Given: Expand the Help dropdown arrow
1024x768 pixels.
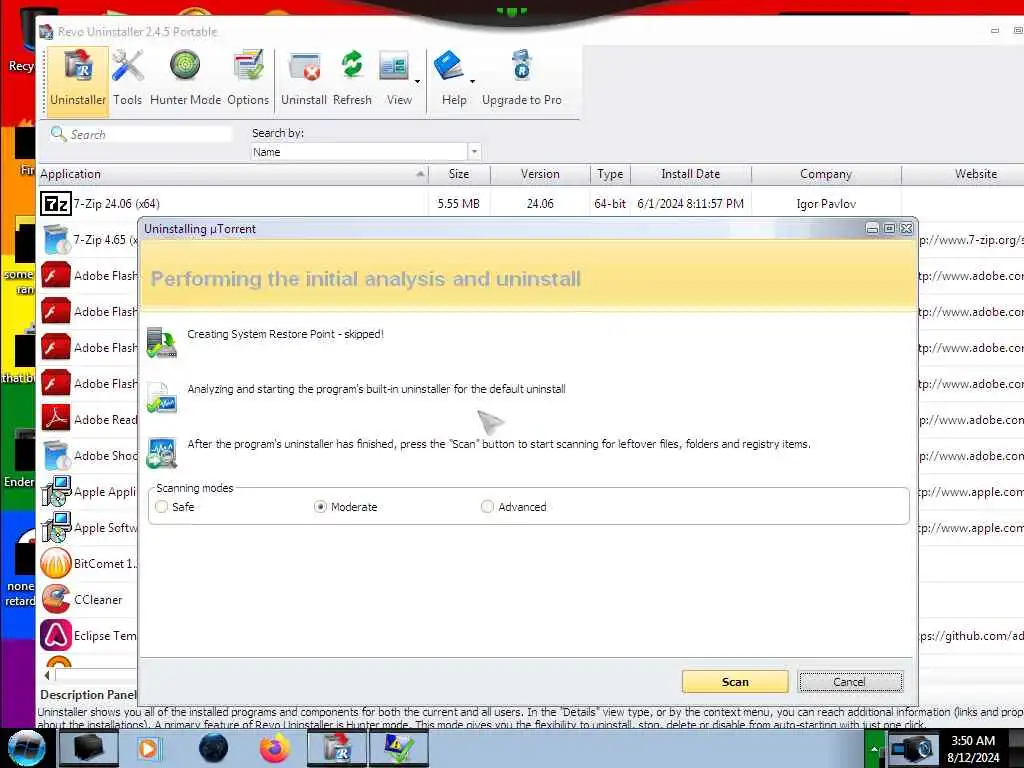Looking at the screenshot, I should (472, 82).
